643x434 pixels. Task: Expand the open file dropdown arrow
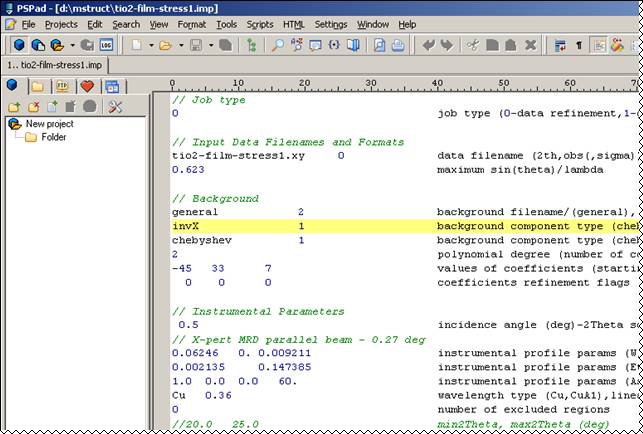click(x=181, y=45)
